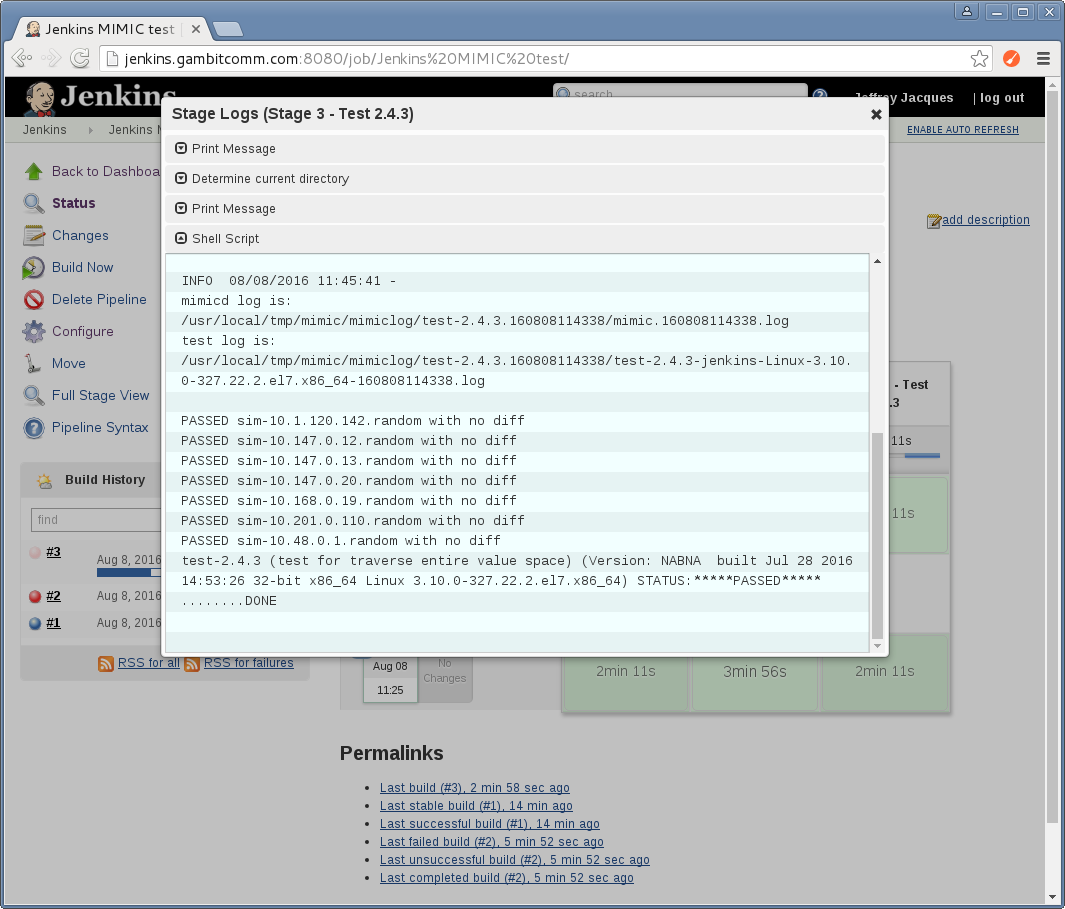Click the Back to Dashboard up-arrow icon
This screenshot has height=909, width=1065.
[x=33, y=171]
